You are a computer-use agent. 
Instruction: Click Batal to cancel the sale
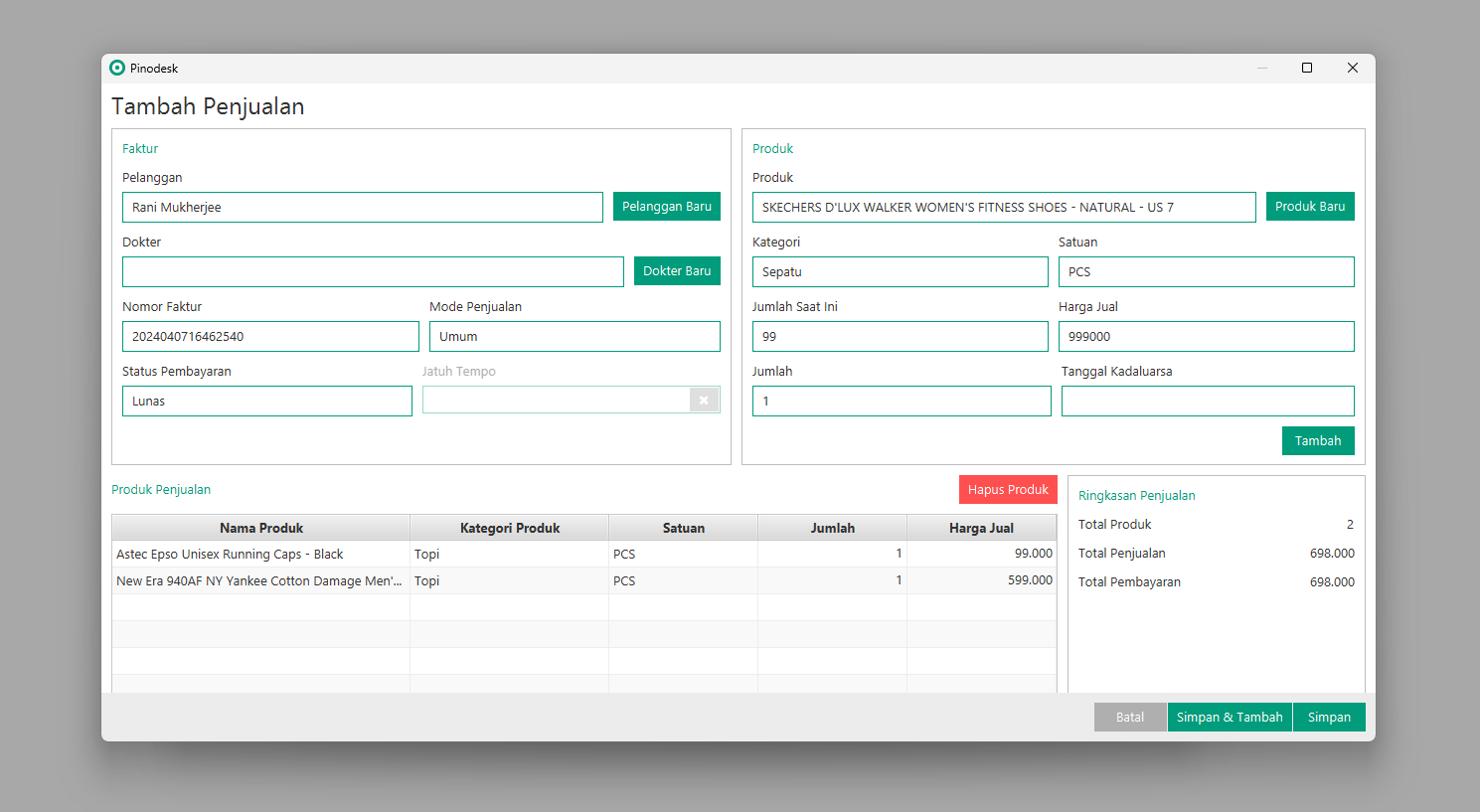[1129, 718]
